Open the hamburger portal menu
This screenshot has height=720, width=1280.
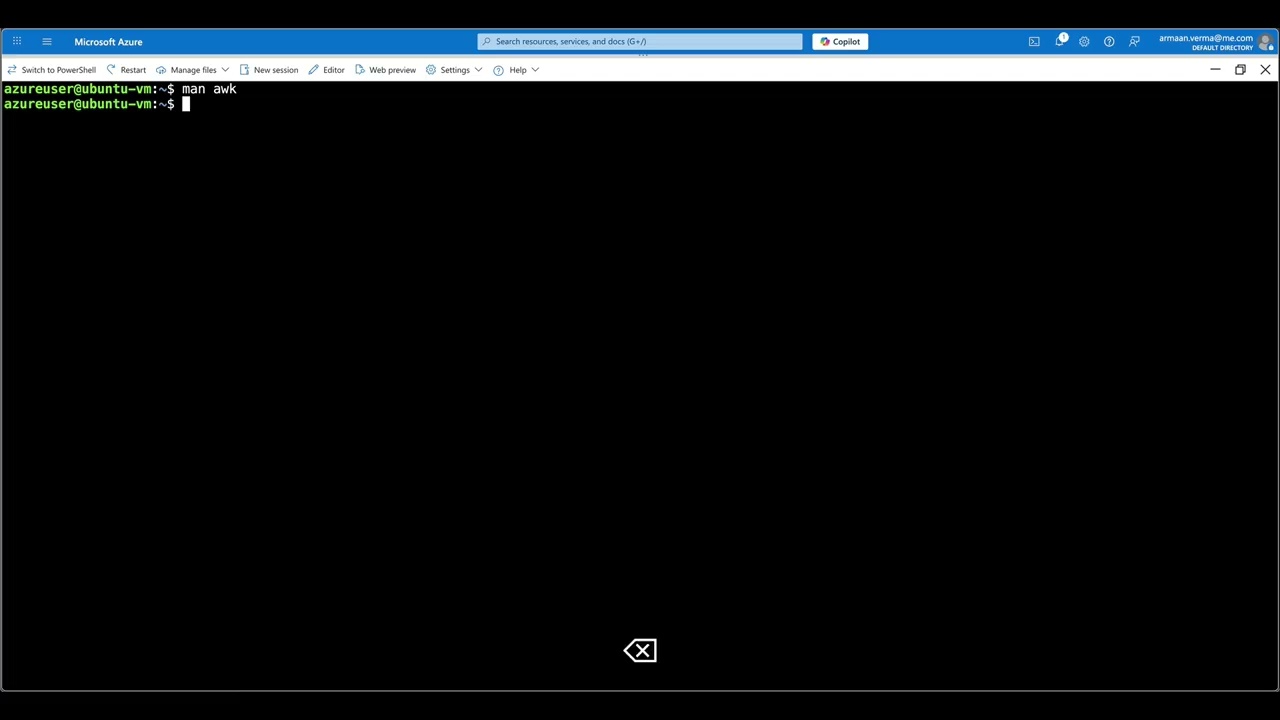tap(47, 41)
